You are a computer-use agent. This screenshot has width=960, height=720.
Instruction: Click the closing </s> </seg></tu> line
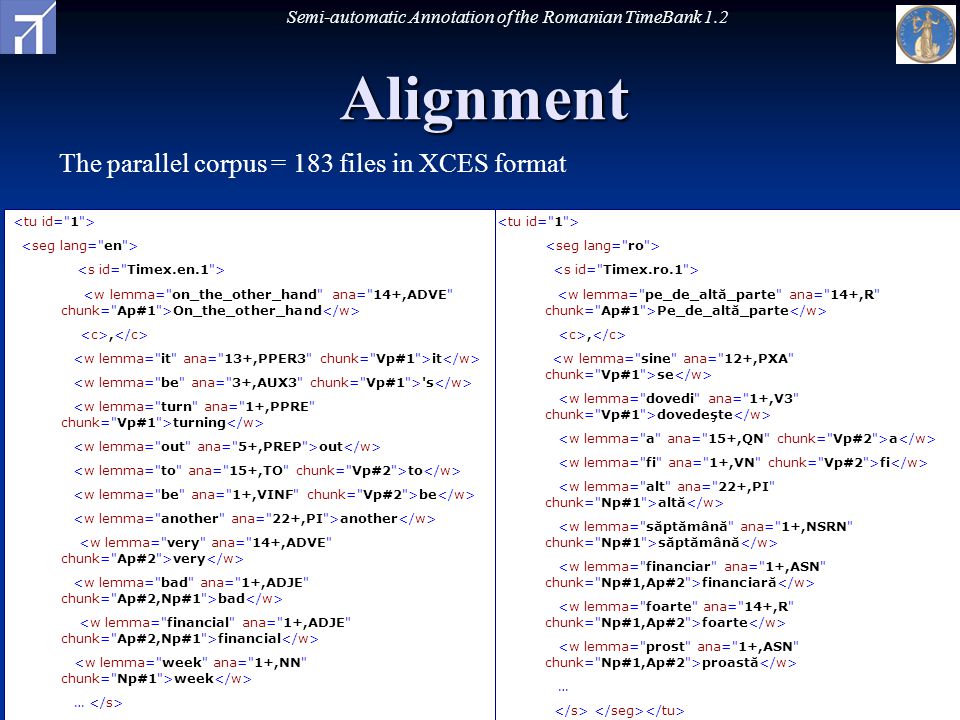tap(620, 711)
